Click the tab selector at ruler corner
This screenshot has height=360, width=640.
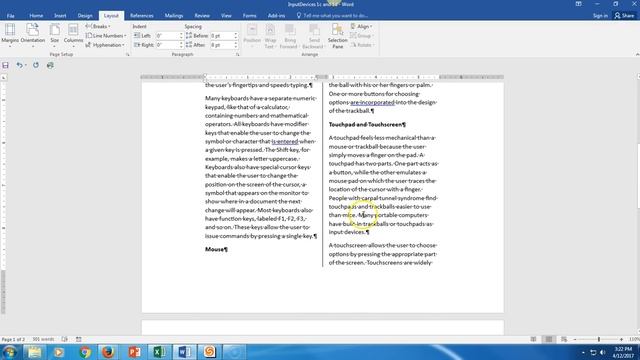pos(4,77)
